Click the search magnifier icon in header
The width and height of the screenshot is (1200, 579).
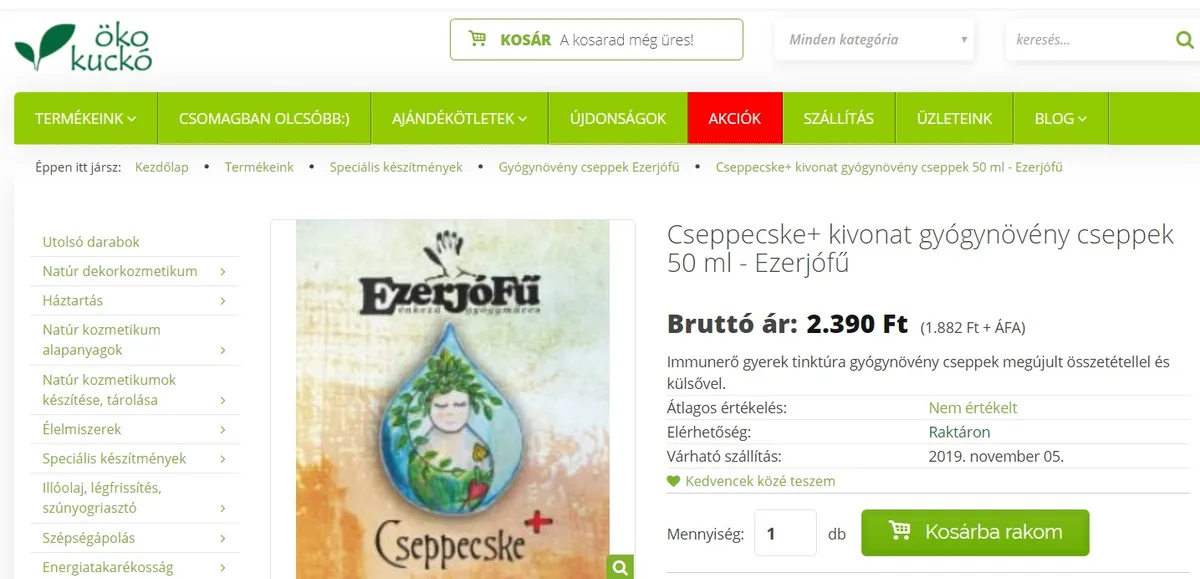[1185, 41]
